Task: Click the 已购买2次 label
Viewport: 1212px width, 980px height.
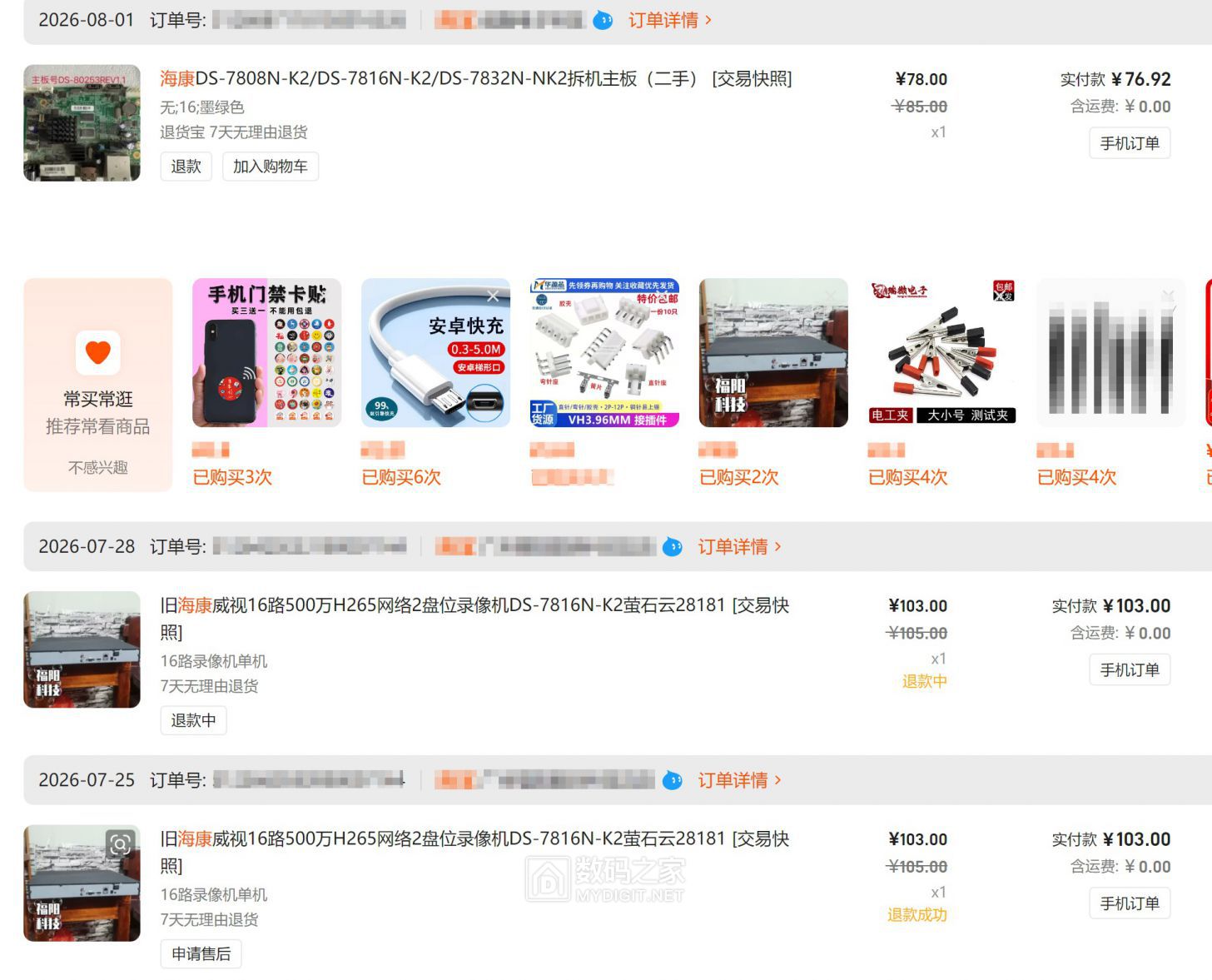Action: (739, 477)
